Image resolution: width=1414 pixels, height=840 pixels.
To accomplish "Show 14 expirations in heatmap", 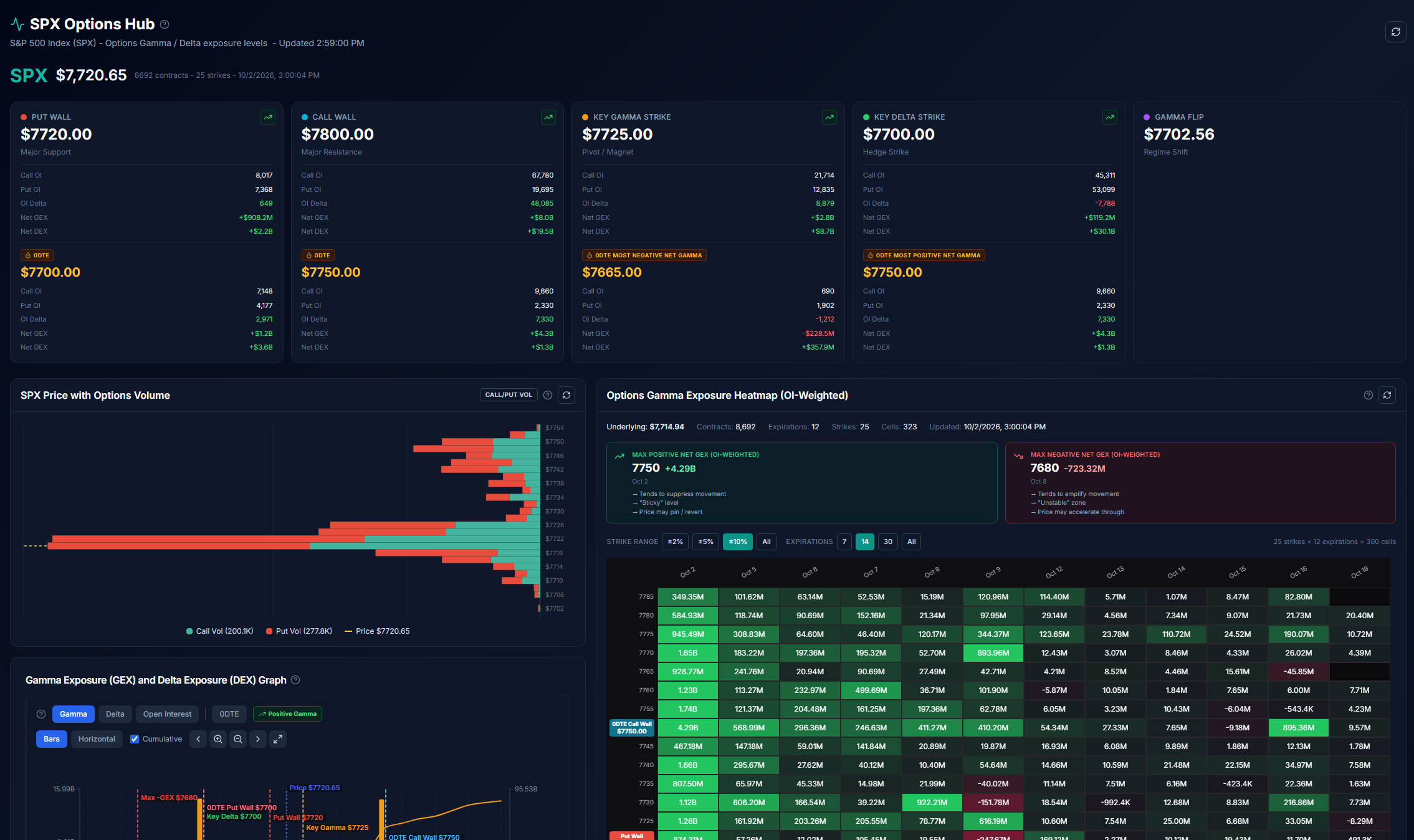I will (865, 542).
